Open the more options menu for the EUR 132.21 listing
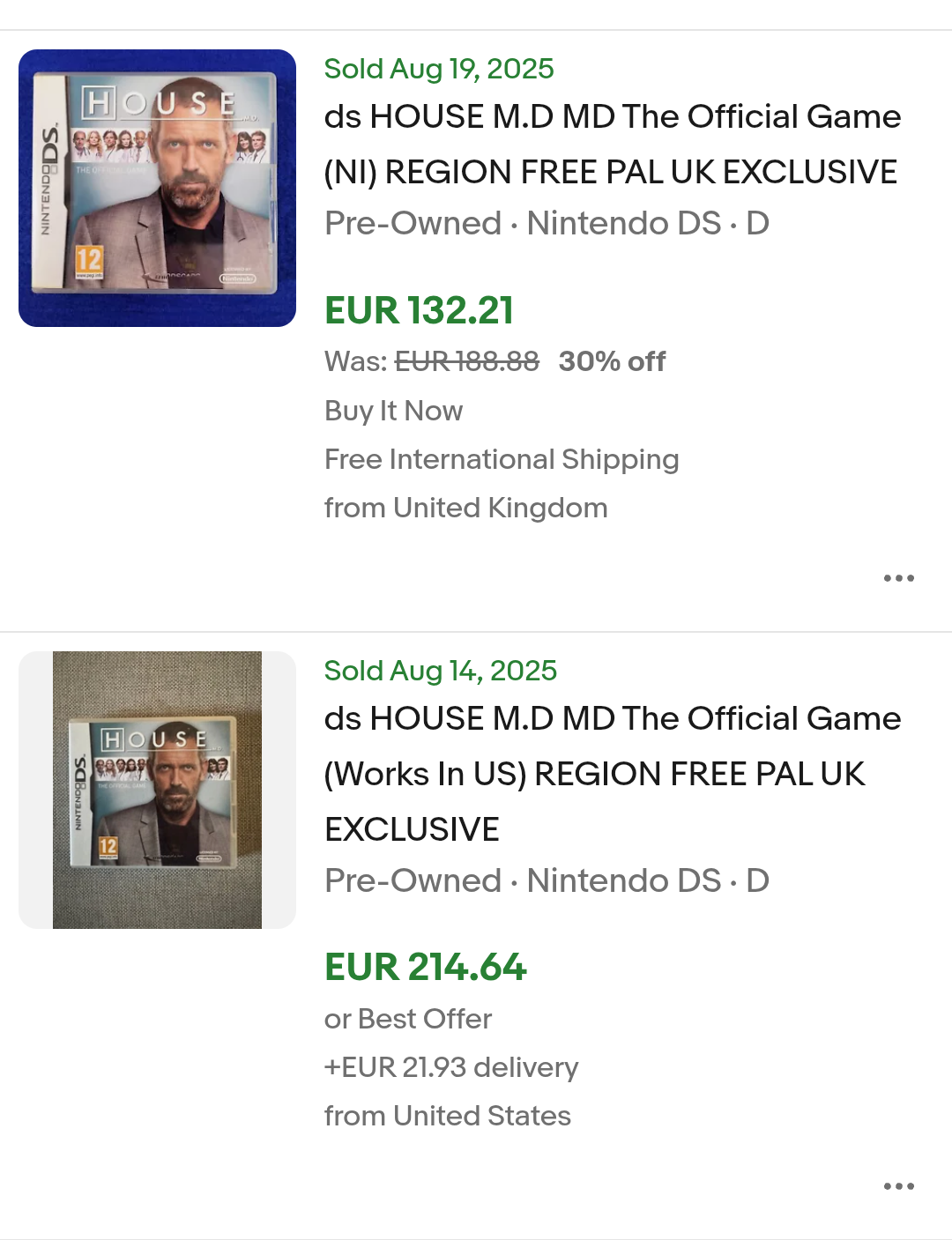The width and height of the screenshot is (952, 1240). click(898, 578)
